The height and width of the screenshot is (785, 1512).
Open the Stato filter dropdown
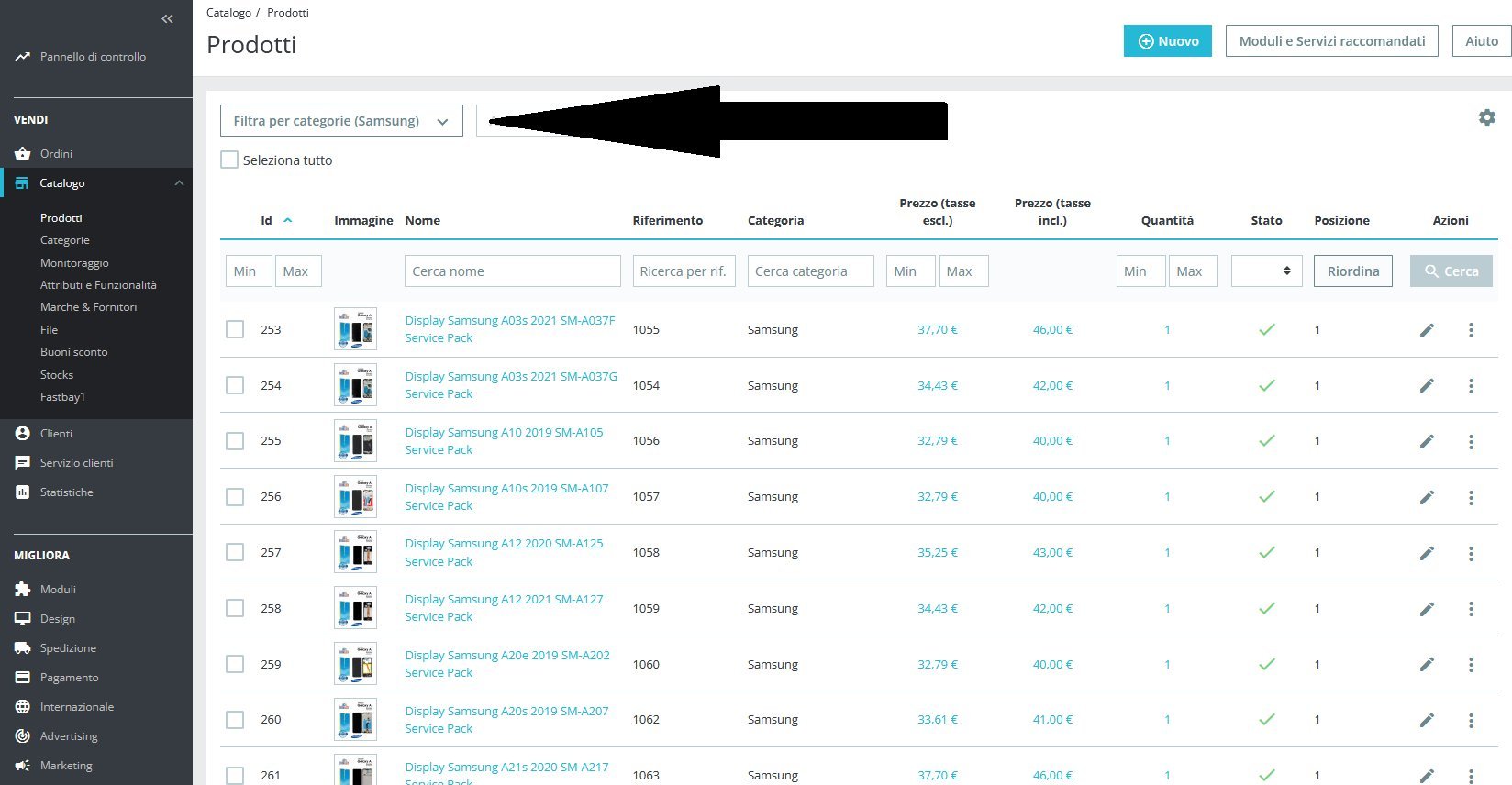tap(1266, 271)
